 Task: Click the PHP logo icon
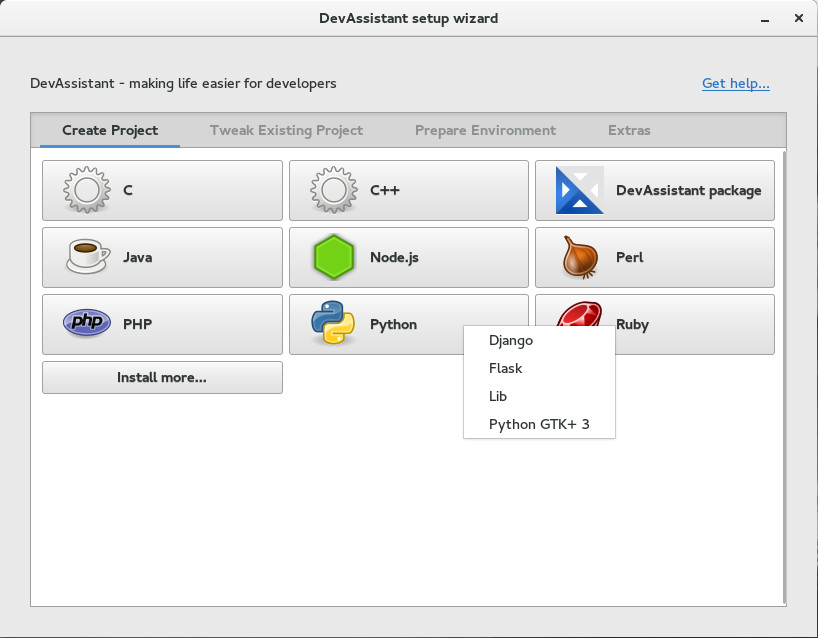click(87, 322)
